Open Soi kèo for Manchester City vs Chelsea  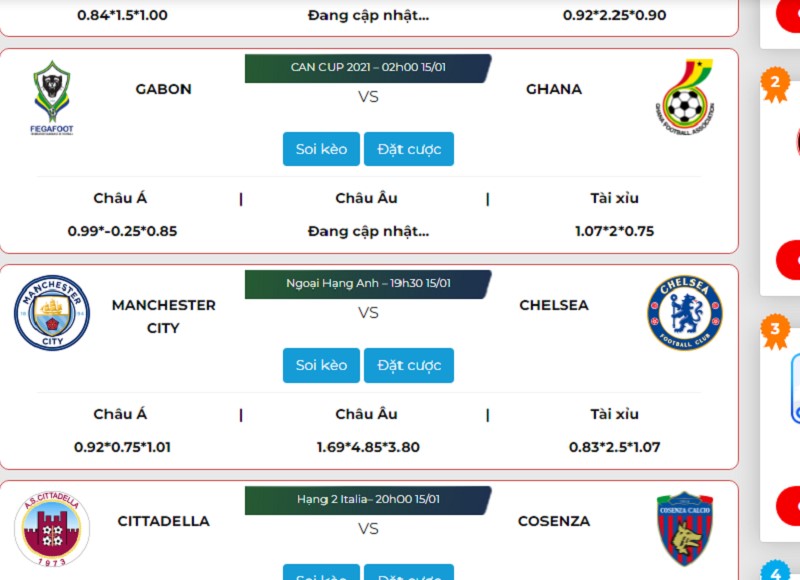click(x=321, y=365)
